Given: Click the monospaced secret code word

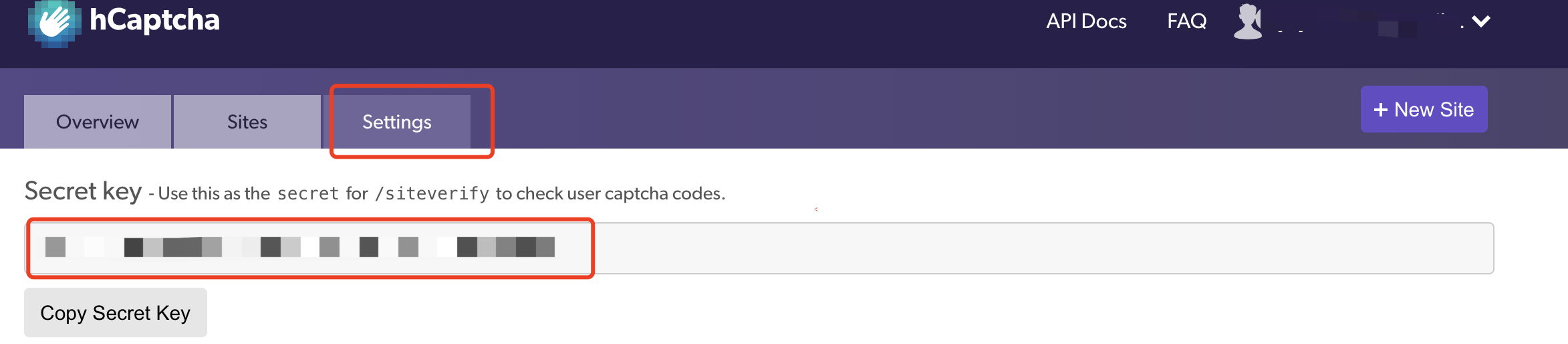Looking at the screenshot, I should point(308,193).
